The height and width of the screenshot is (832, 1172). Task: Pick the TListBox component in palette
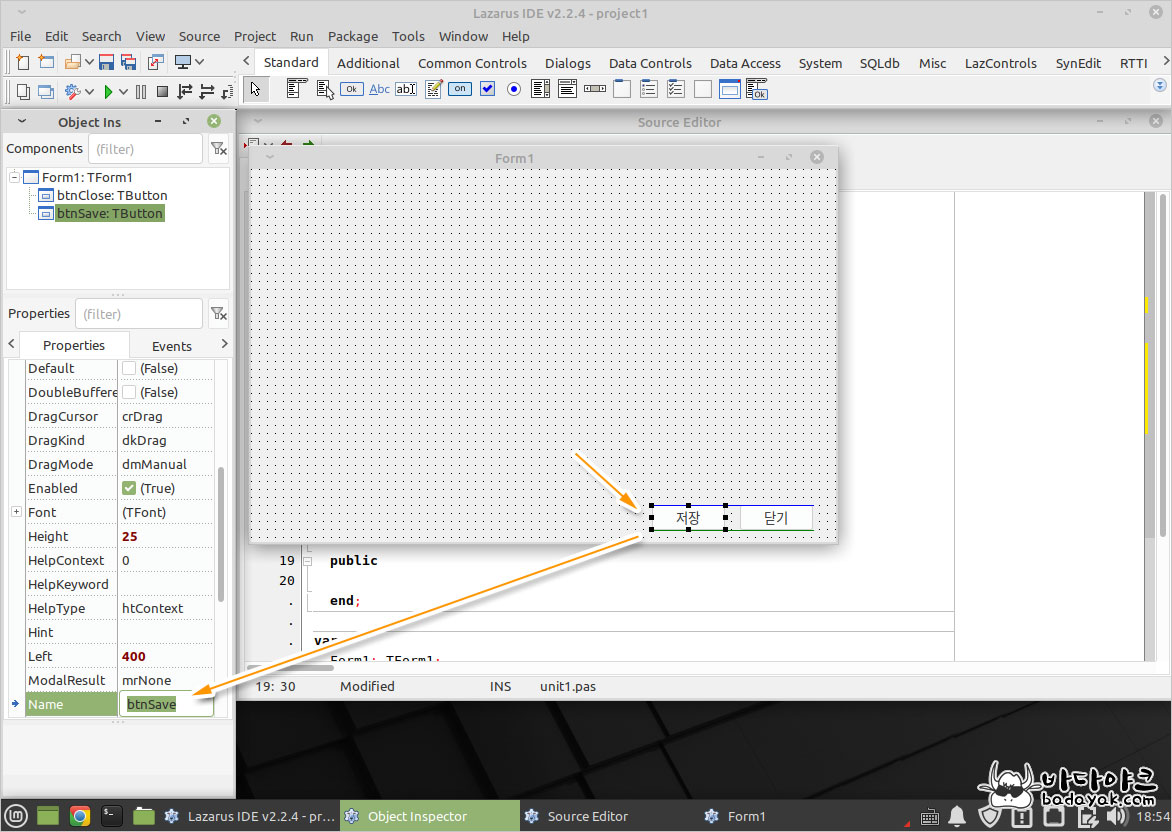coord(540,89)
